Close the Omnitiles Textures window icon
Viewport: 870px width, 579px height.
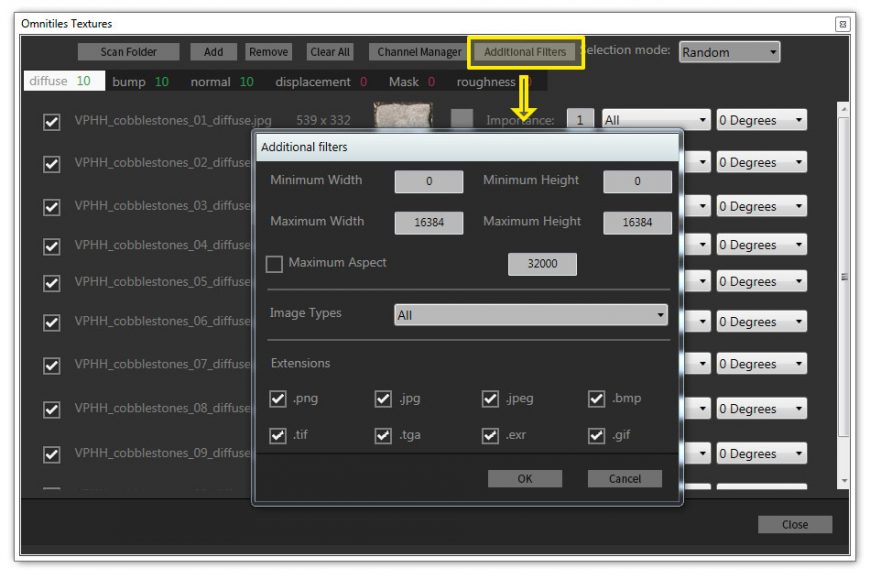point(842,23)
